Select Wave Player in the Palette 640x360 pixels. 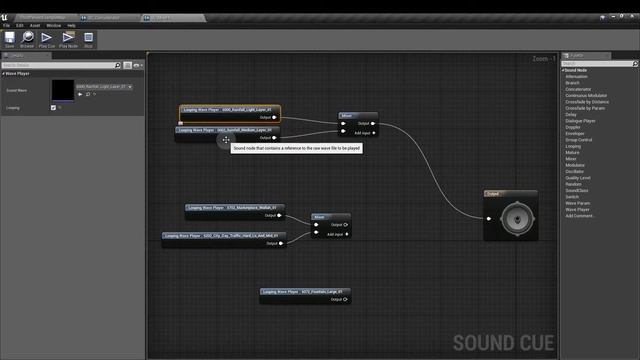577,210
